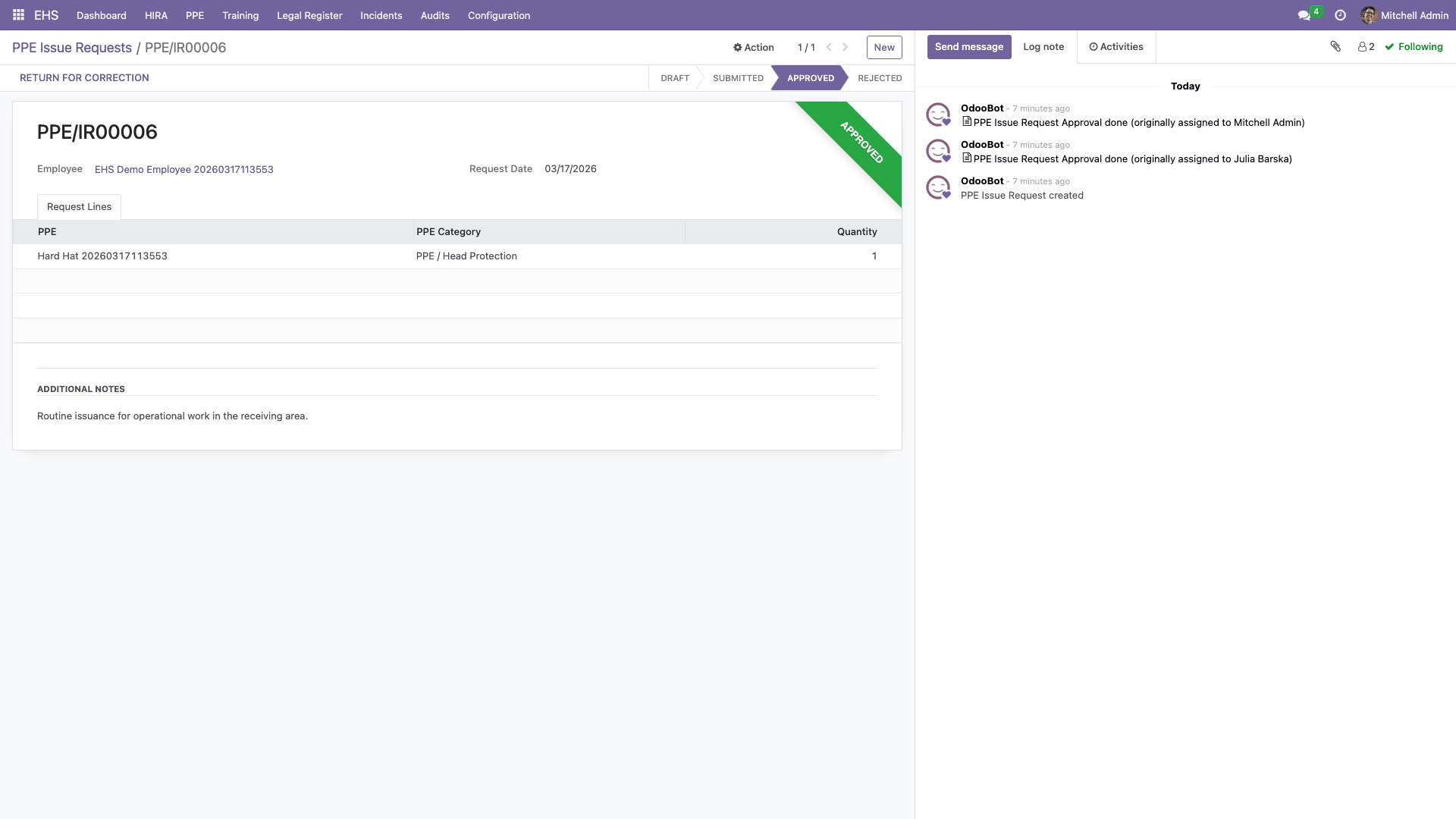Open the EHS Demo Employee link
The image size is (1456, 819).
pyautogui.click(x=184, y=170)
